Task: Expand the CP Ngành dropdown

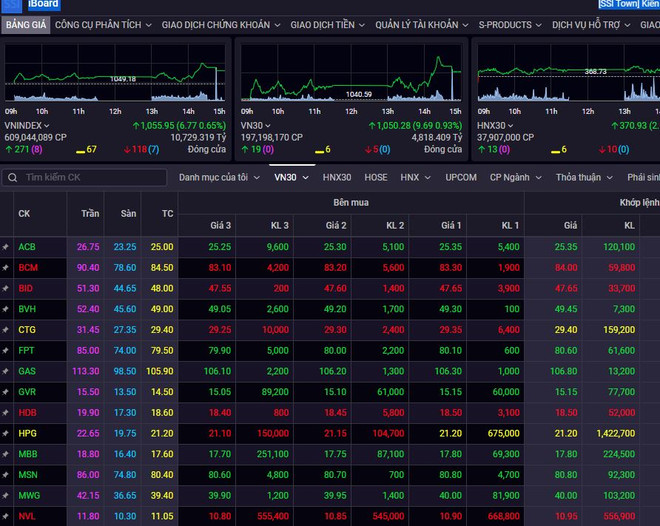Action: click(513, 177)
